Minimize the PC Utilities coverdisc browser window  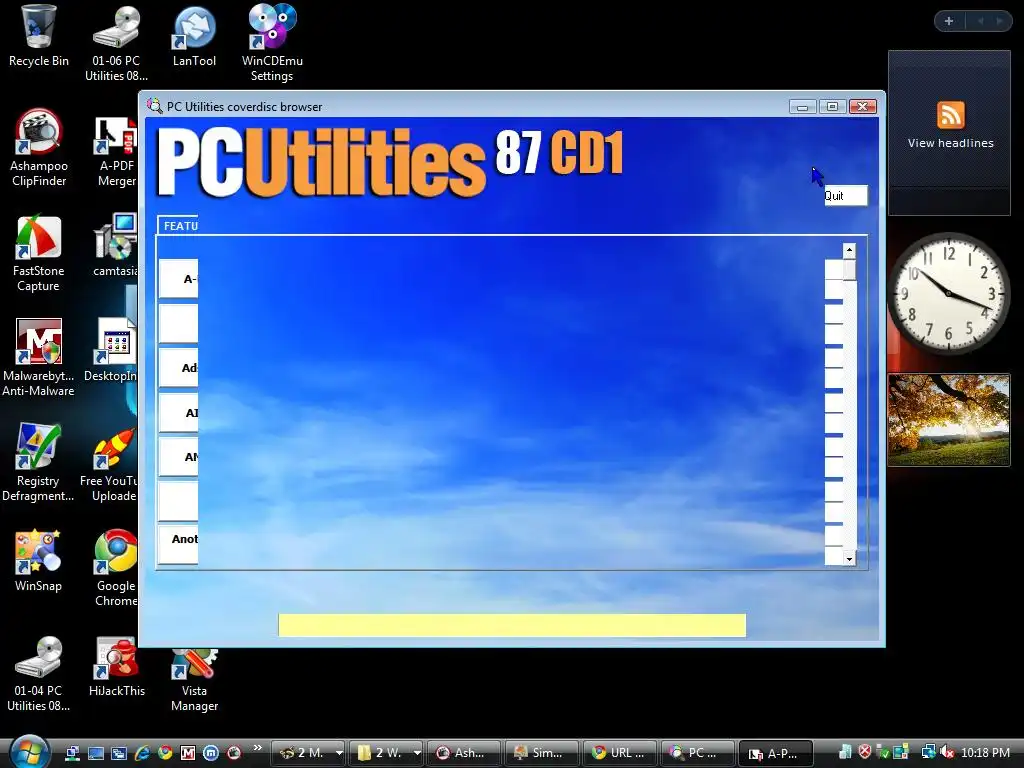pyautogui.click(x=802, y=106)
